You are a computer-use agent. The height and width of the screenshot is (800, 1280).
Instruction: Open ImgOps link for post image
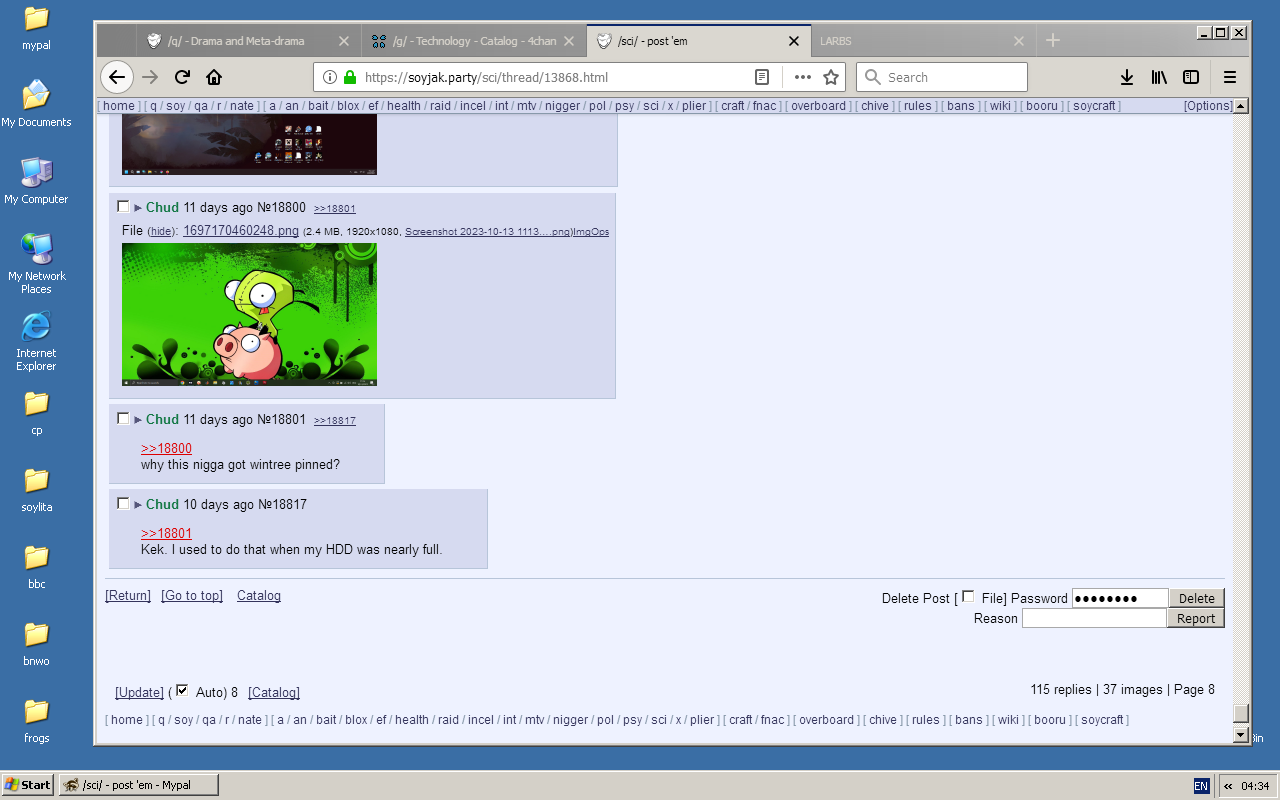point(590,232)
